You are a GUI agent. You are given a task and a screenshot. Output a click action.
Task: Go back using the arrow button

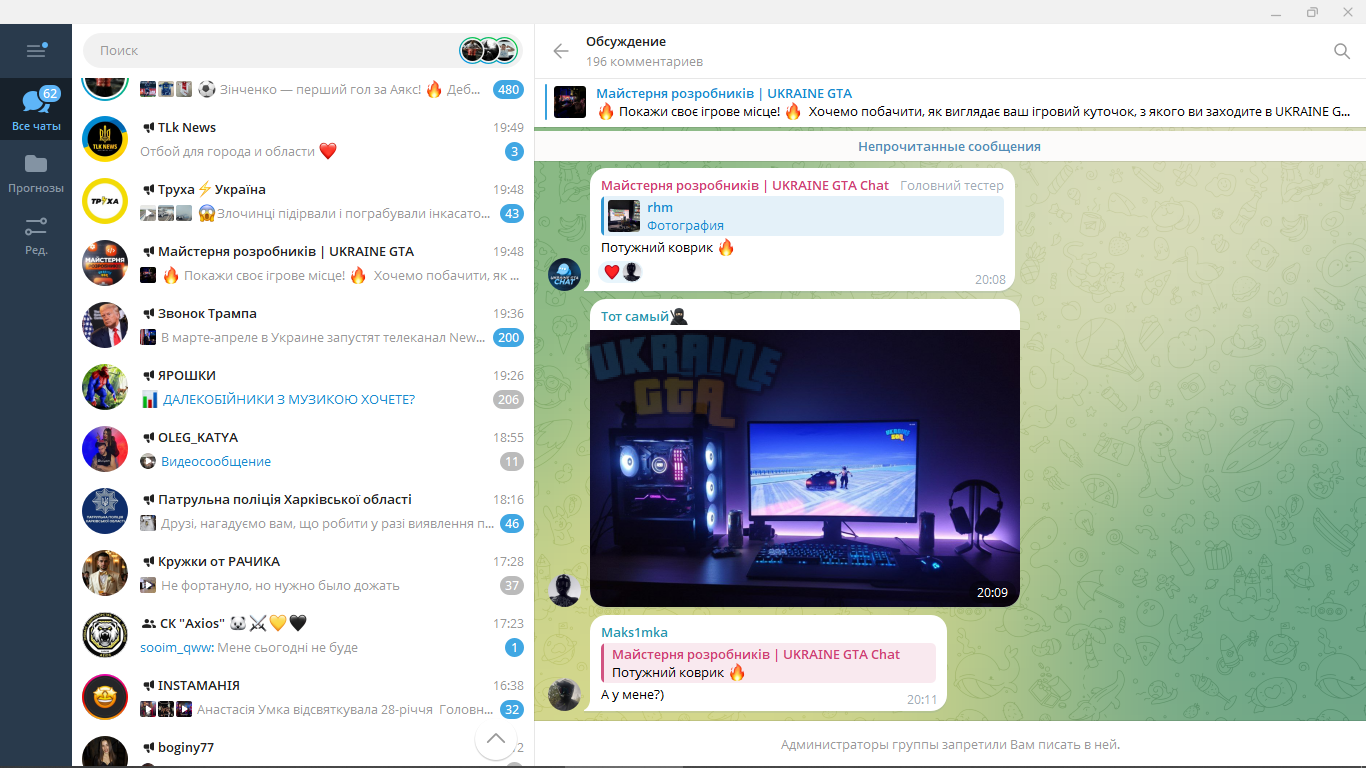click(x=561, y=51)
